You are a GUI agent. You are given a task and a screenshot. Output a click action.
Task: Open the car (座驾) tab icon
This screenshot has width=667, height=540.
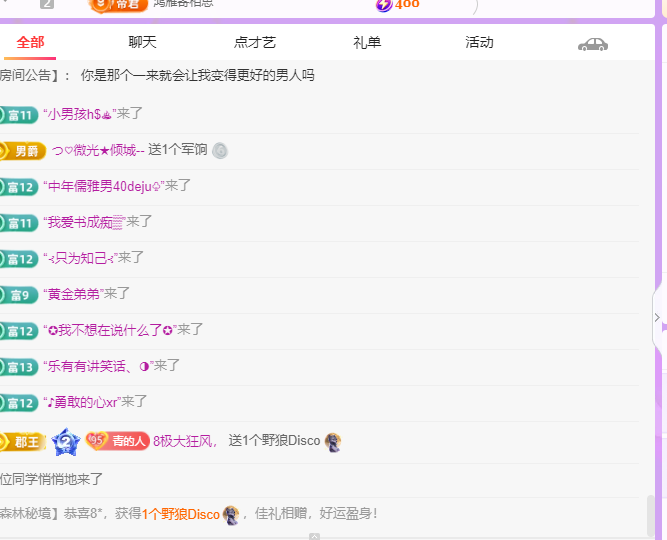tap(592, 44)
